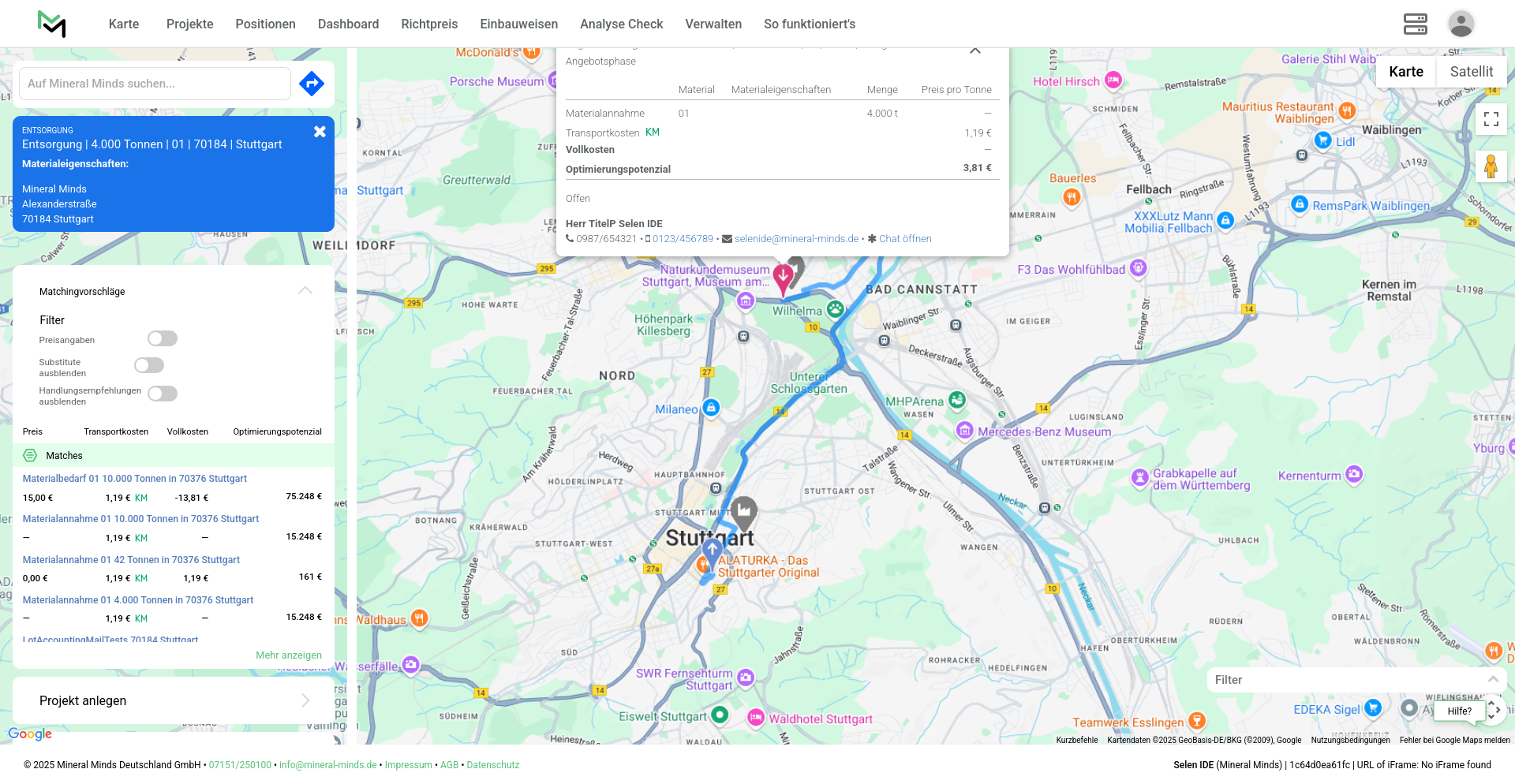1515x784 pixels.
Task: Open the server list icon in header
Action: pos(1415,24)
